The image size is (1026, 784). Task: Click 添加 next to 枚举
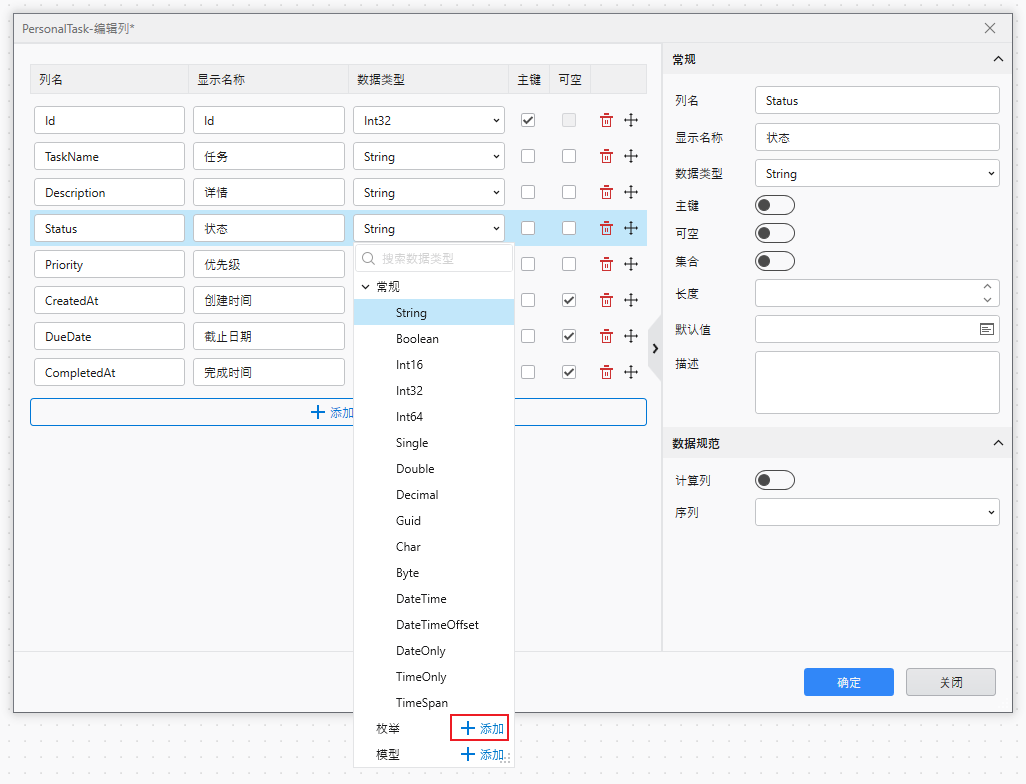coord(479,727)
